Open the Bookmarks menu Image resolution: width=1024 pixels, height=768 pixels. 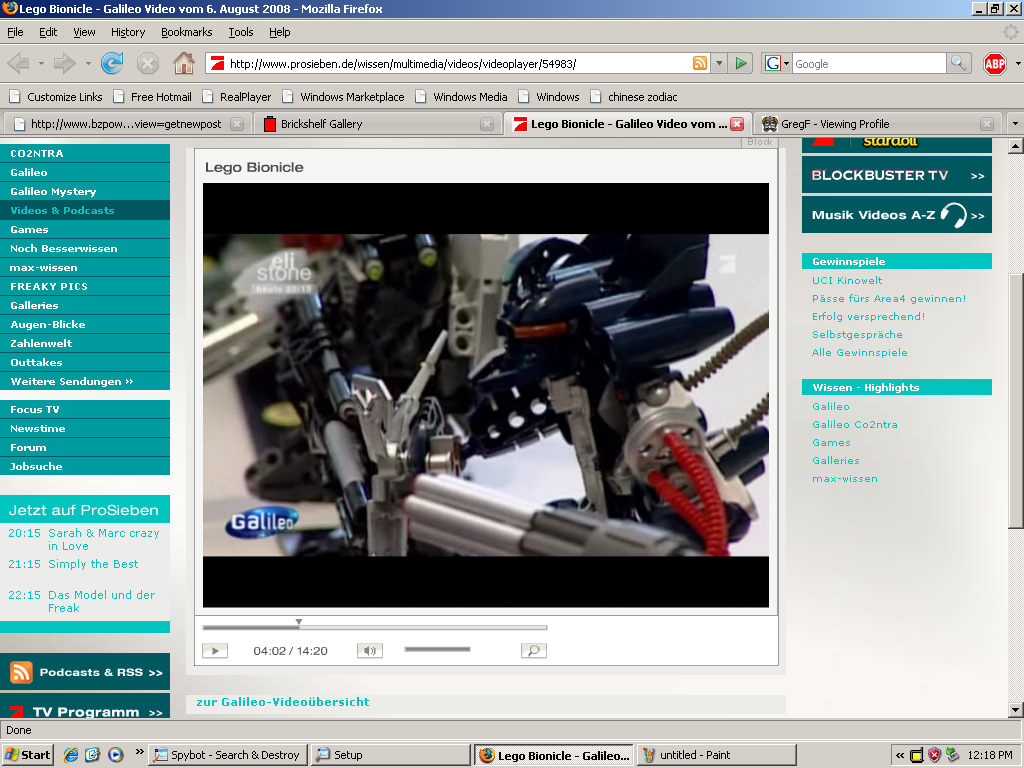187,32
